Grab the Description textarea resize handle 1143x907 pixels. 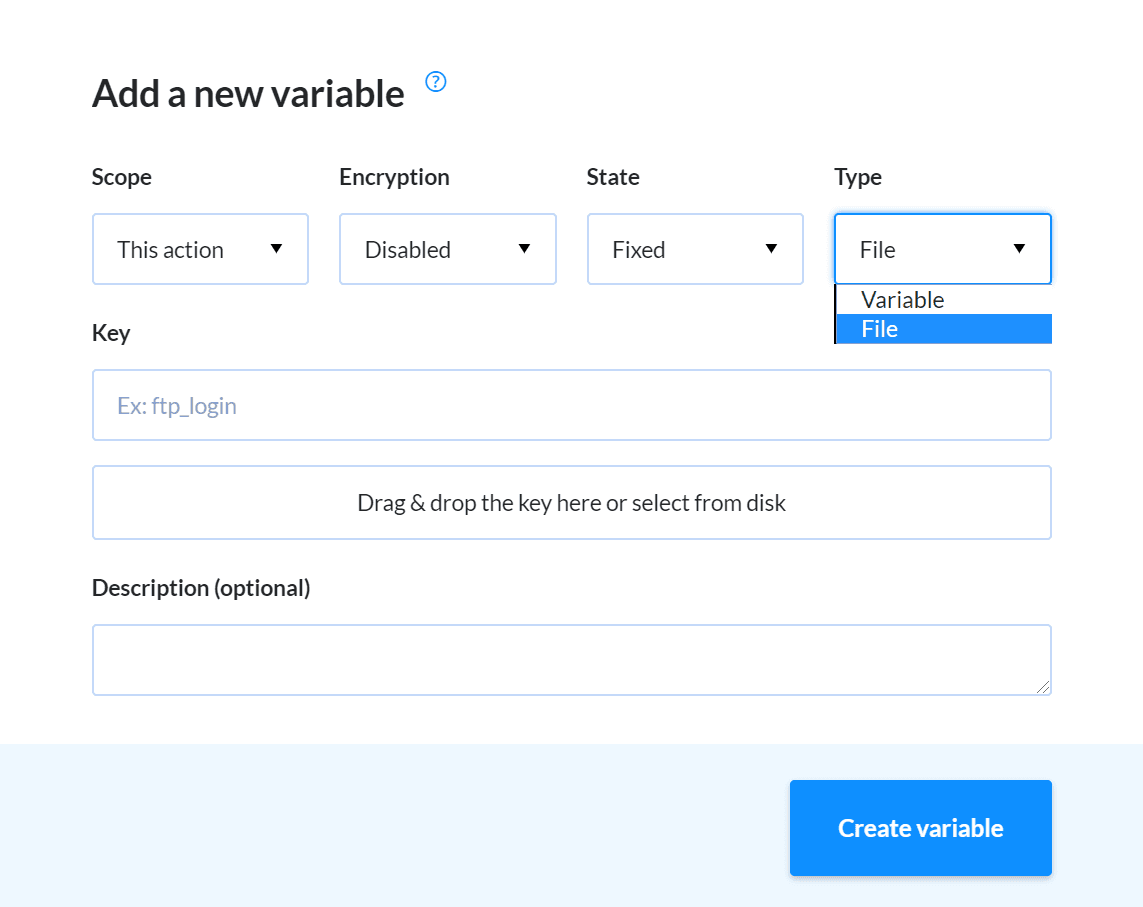point(1043,687)
